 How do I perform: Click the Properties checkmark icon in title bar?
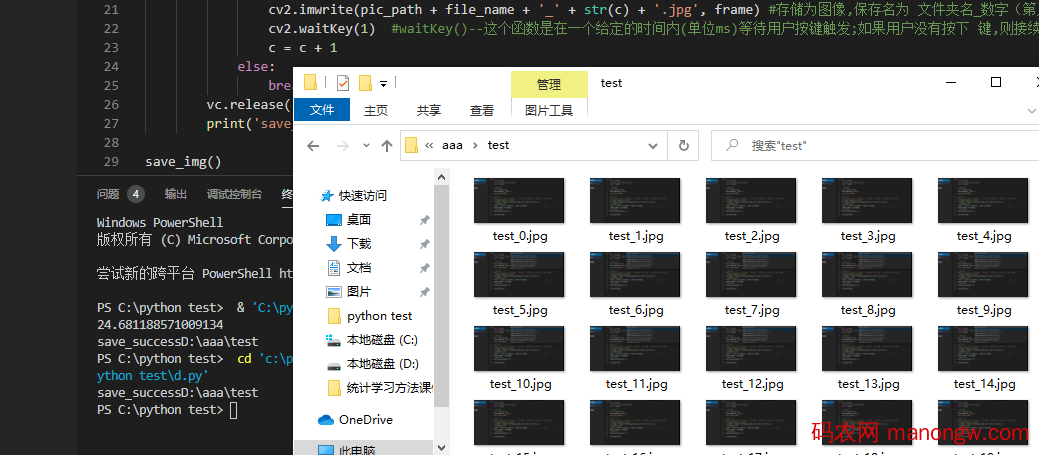(x=342, y=83)
